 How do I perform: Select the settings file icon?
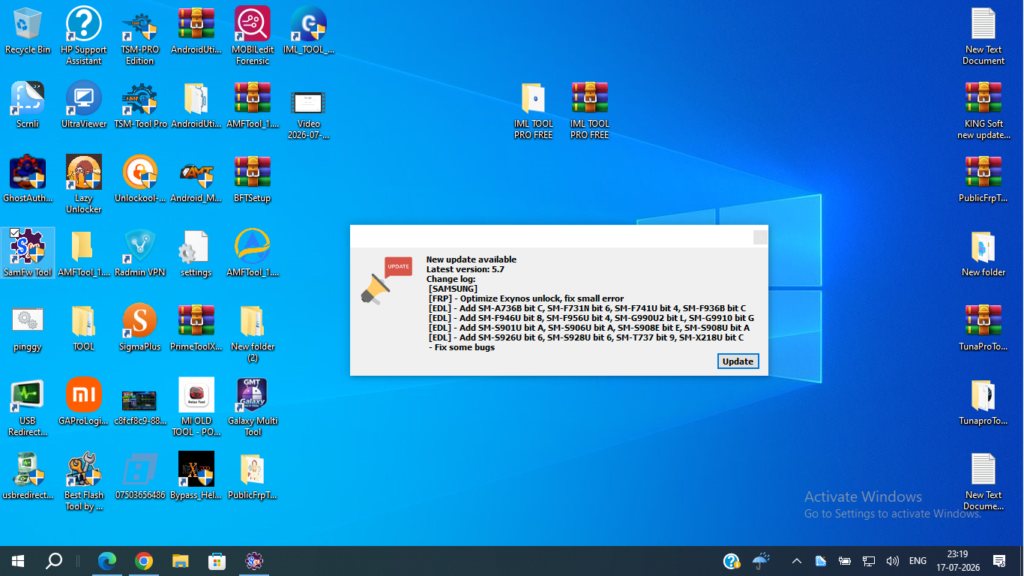(196, 253)
